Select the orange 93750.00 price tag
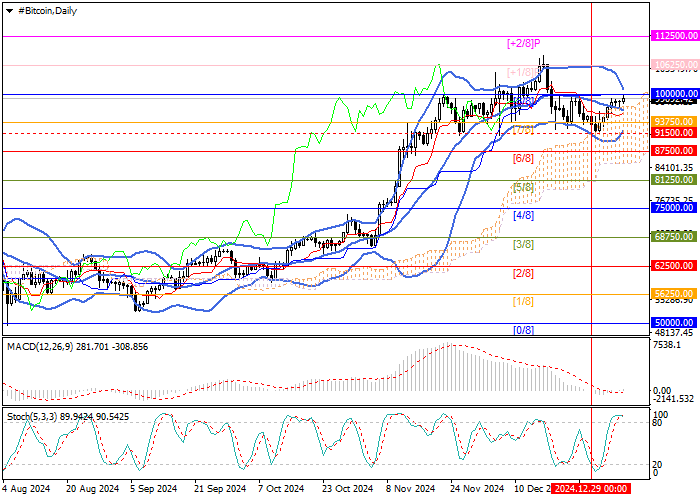The image size is (700, 500). [674, 121]
